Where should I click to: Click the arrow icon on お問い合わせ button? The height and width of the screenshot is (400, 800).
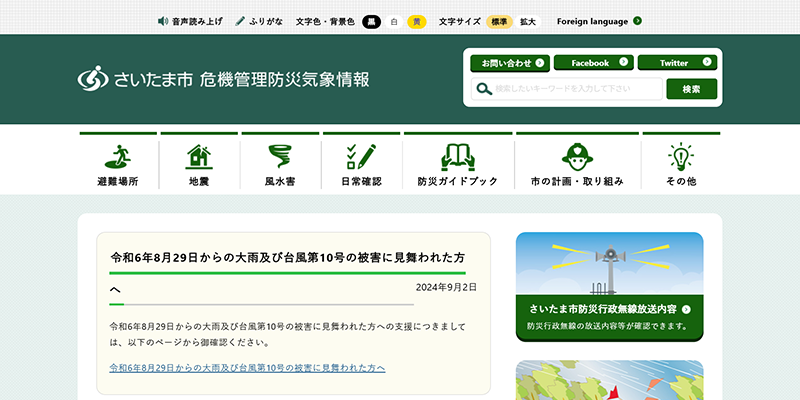[540, 63]
